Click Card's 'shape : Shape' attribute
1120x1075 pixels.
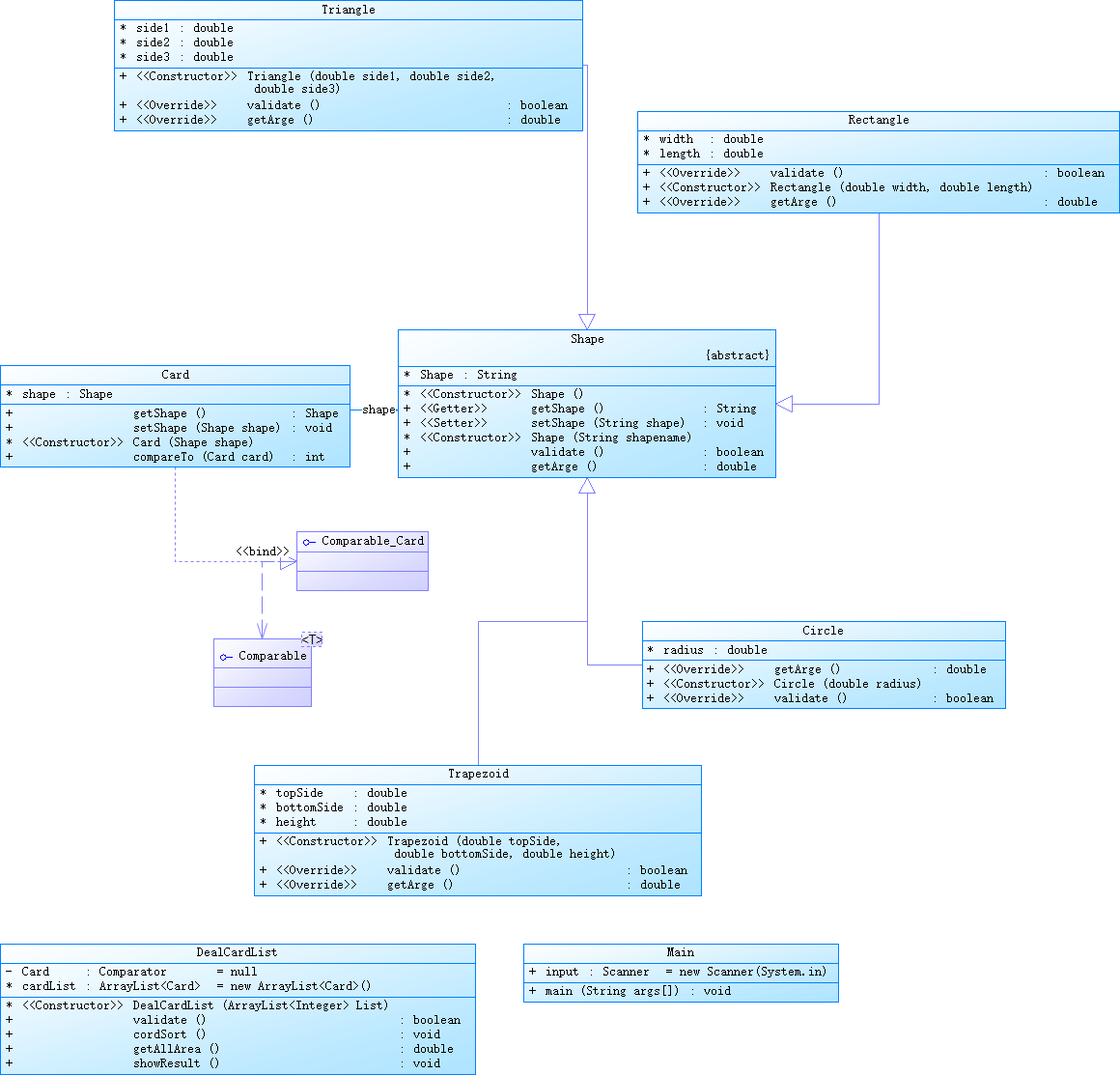coord(59,394)
